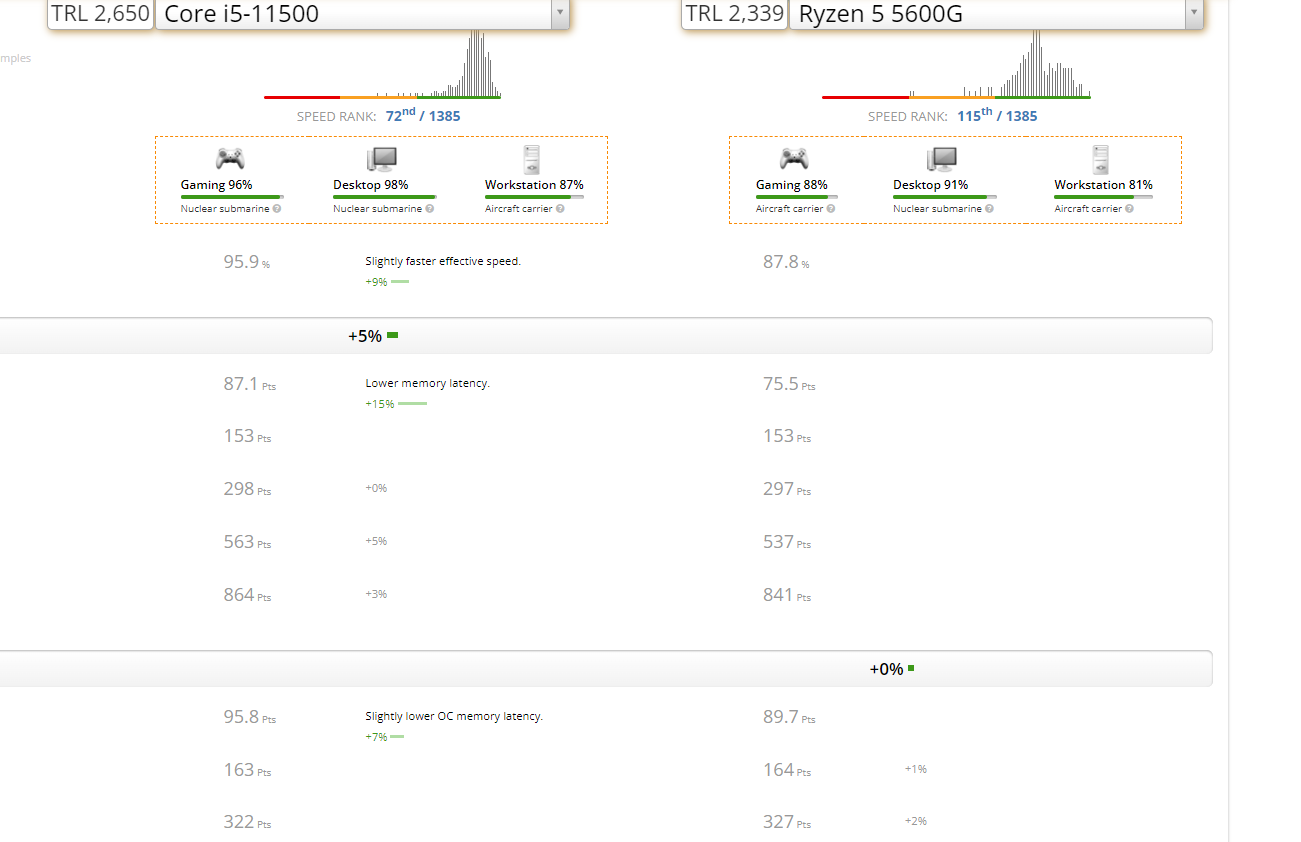The width and height of the screenshot is (1301, 842).
Task: Click the Core i5-11500 model selector field
Action: [x=363, y=14]
